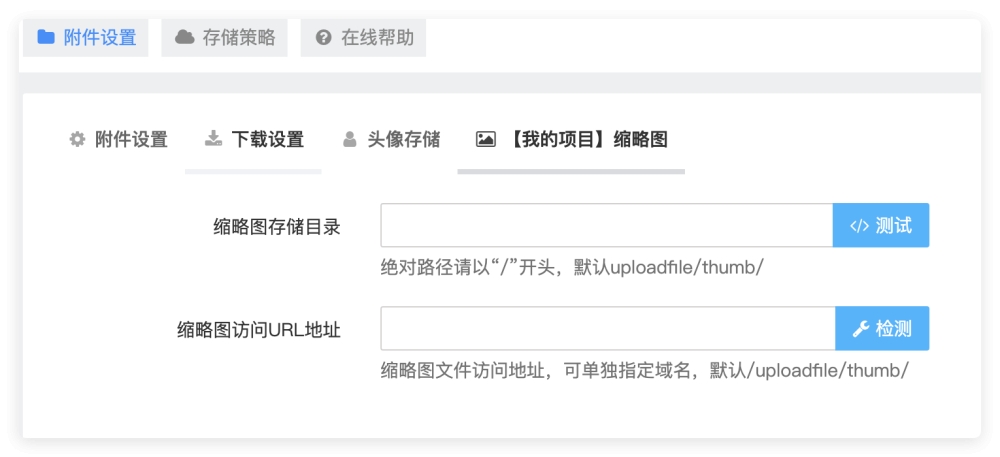
Task: Focus the 缩略图访问URL地址 input field
Action: point(608,328)
